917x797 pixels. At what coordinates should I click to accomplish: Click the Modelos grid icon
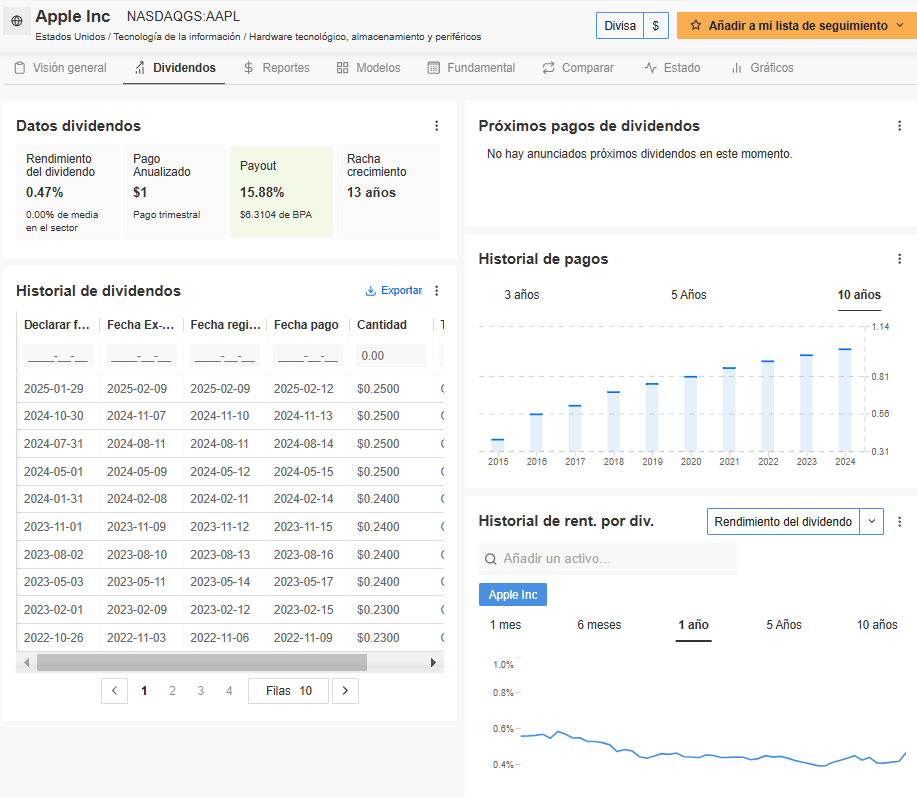[343, 68]
